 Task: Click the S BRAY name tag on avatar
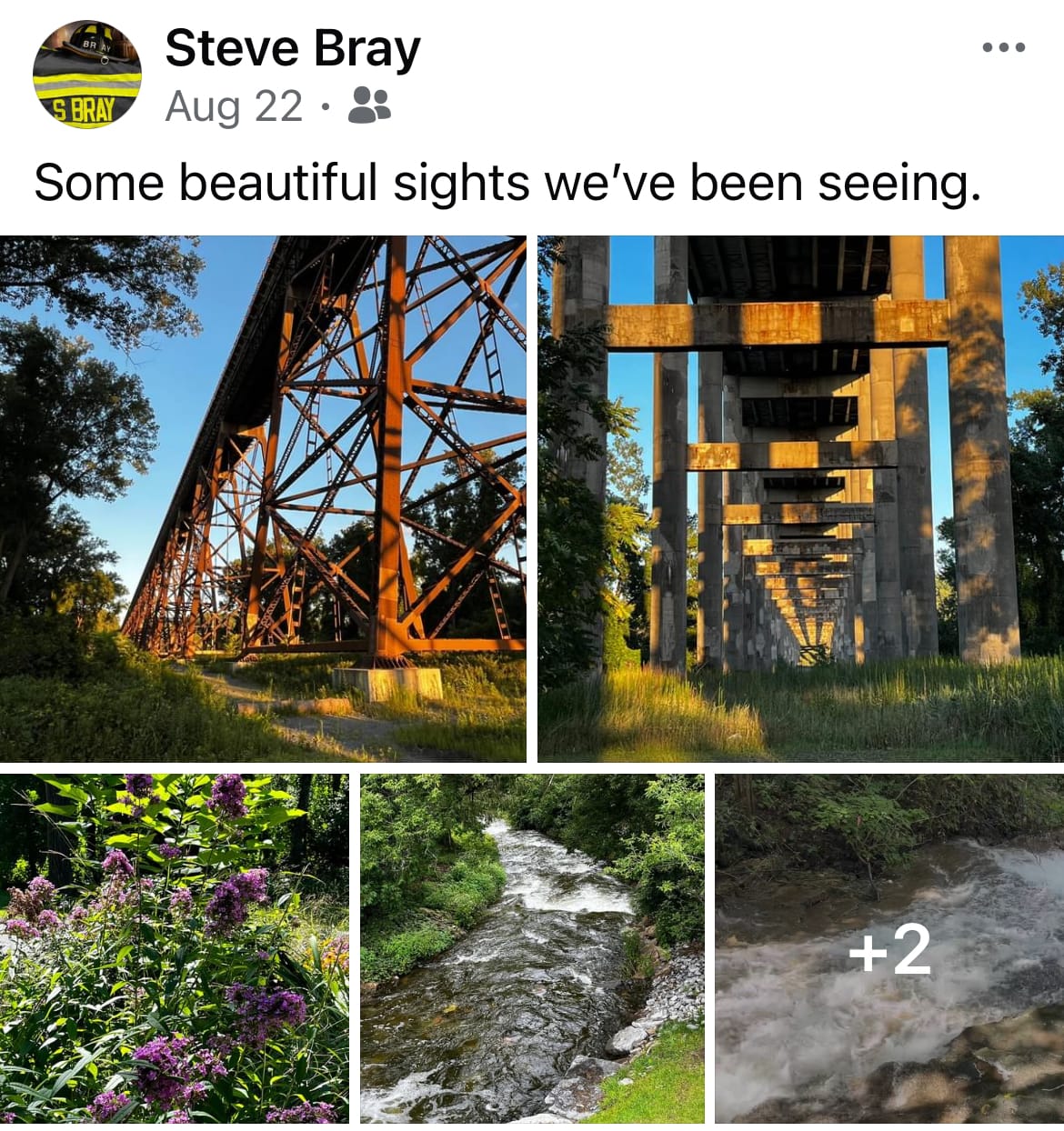point(85,111)
